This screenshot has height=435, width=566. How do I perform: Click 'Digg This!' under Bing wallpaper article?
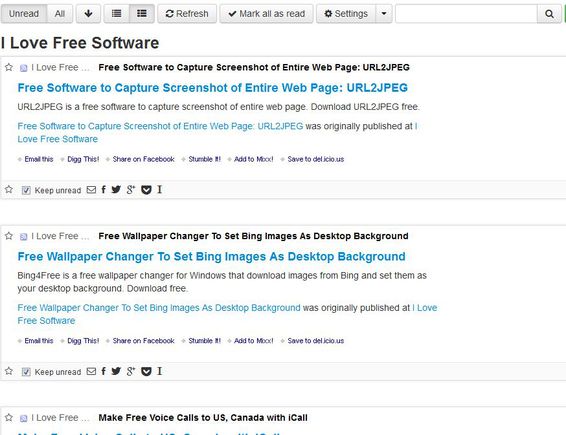83,341
